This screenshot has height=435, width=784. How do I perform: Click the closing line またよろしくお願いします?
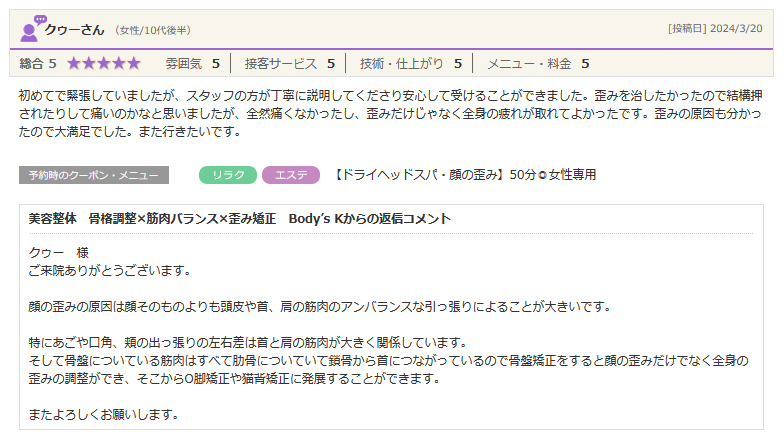click(104, 414)
